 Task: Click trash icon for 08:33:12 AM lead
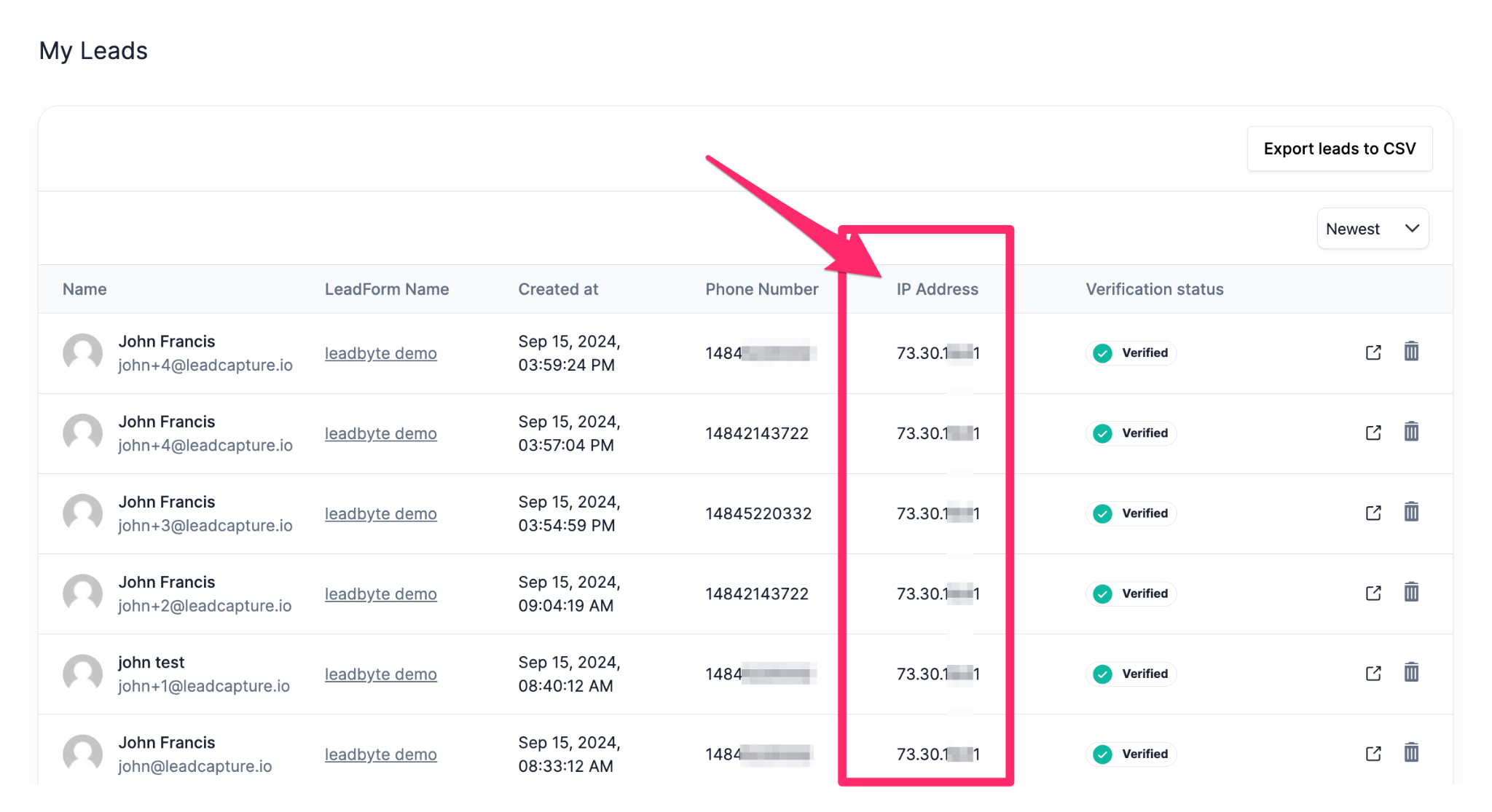point(1411,753)
